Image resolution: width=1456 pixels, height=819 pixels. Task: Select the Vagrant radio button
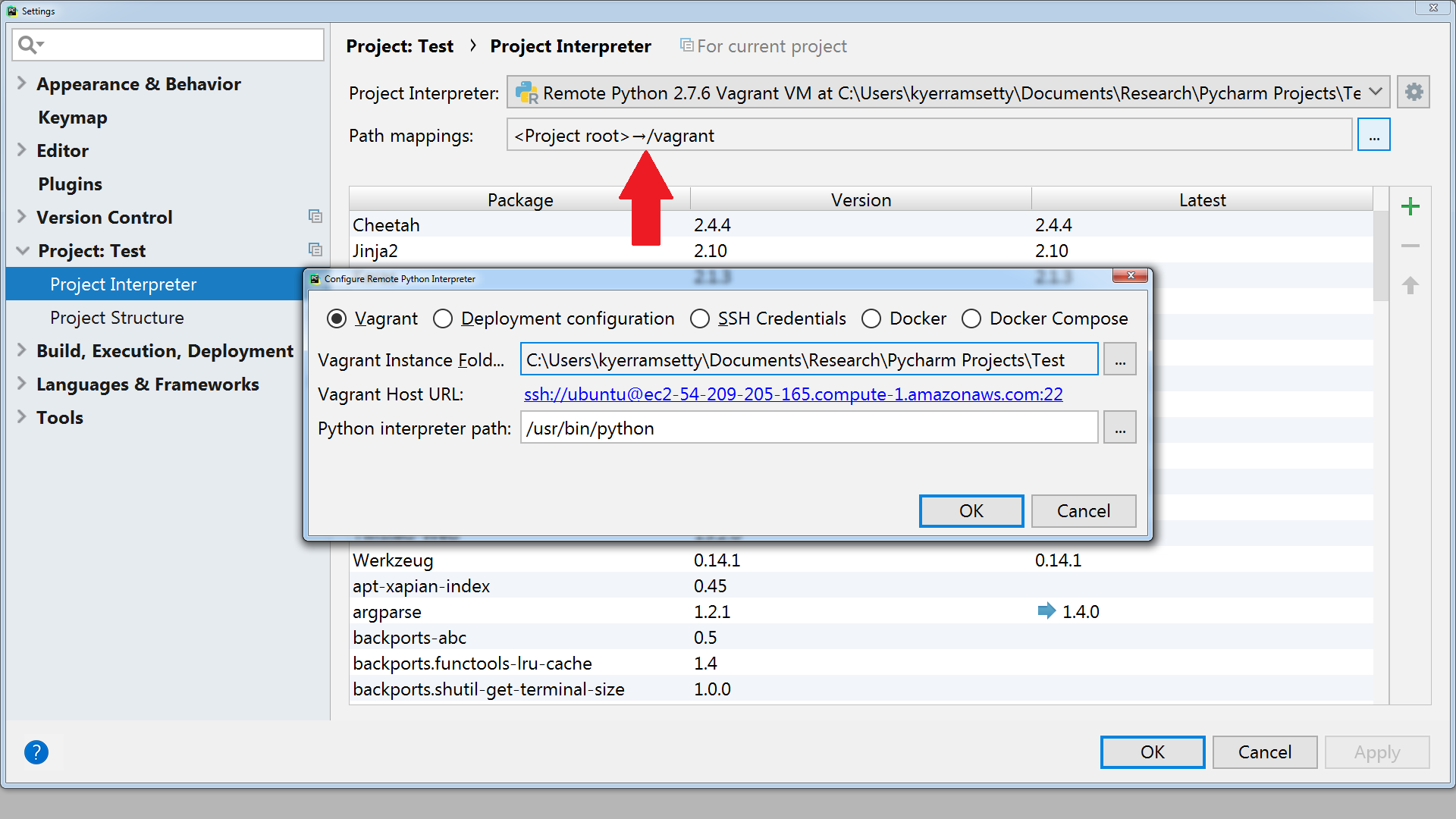(337, 318)
